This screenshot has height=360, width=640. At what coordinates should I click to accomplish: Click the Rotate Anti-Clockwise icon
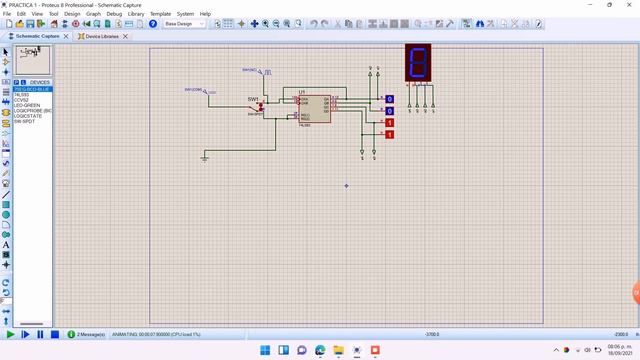[6, 292]
